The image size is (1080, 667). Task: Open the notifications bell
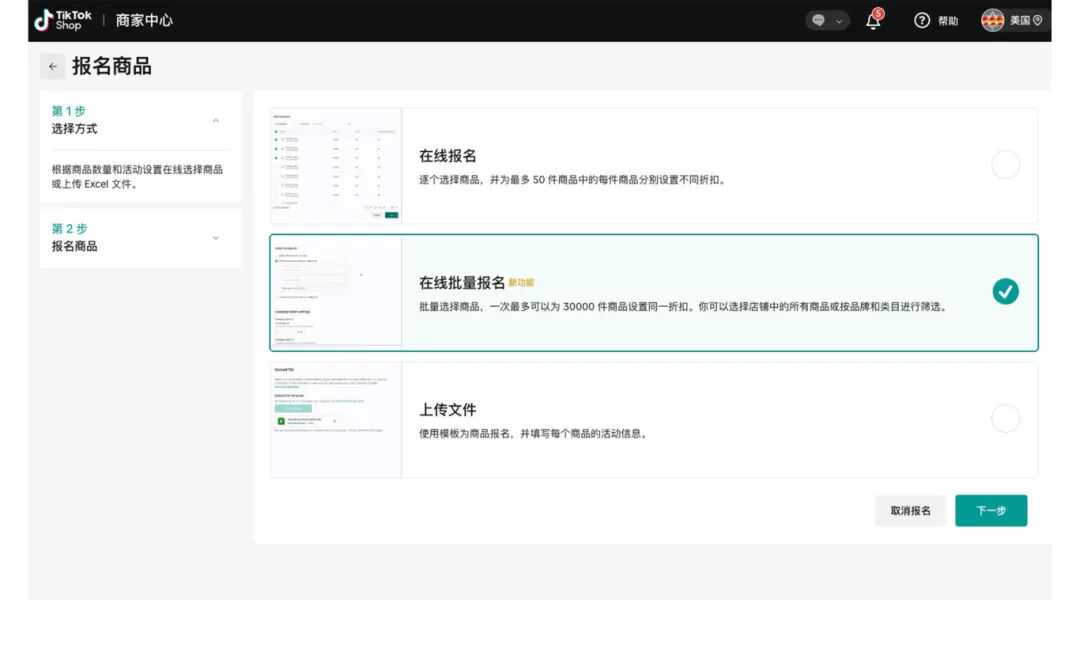[872, 21]
